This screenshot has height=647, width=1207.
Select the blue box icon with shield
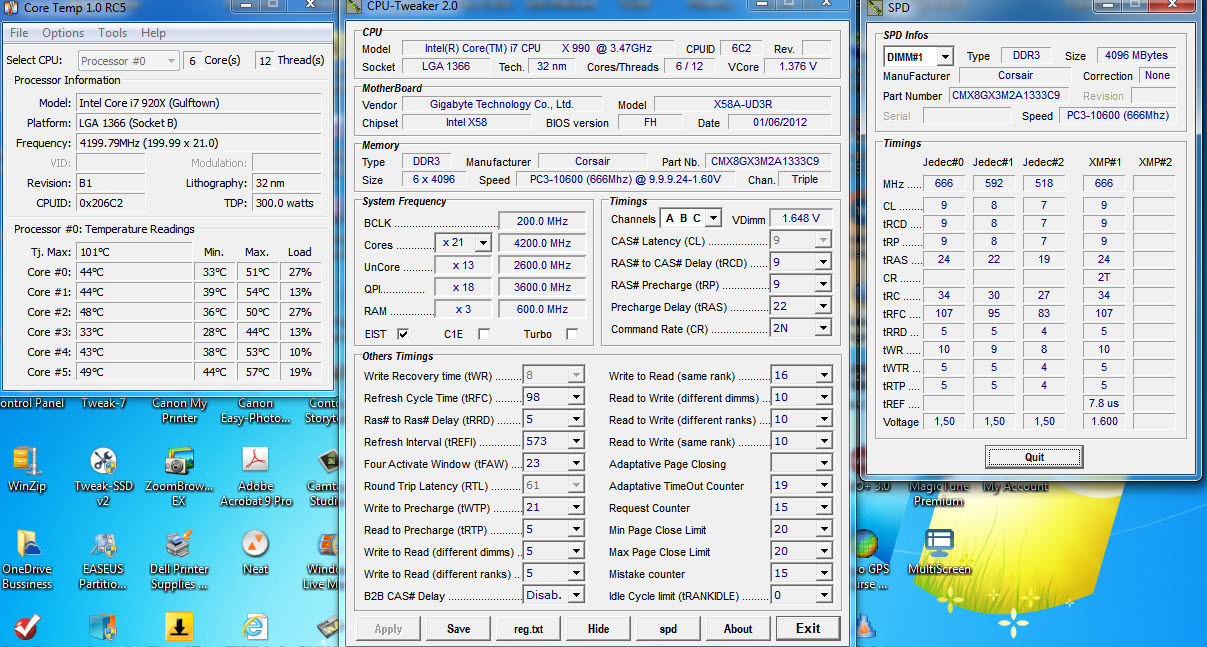click(103, 628)
